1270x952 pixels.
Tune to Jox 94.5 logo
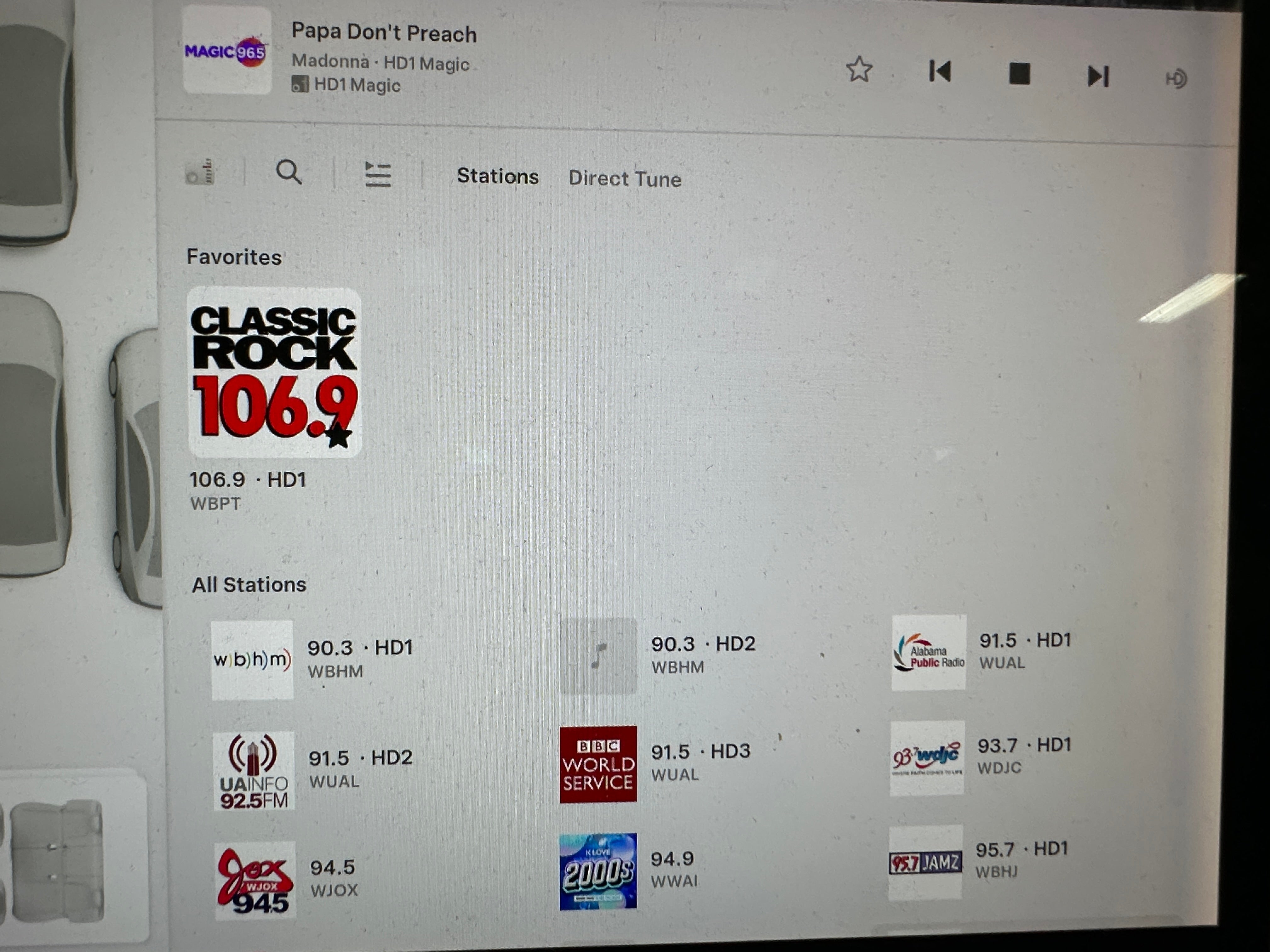255,881
